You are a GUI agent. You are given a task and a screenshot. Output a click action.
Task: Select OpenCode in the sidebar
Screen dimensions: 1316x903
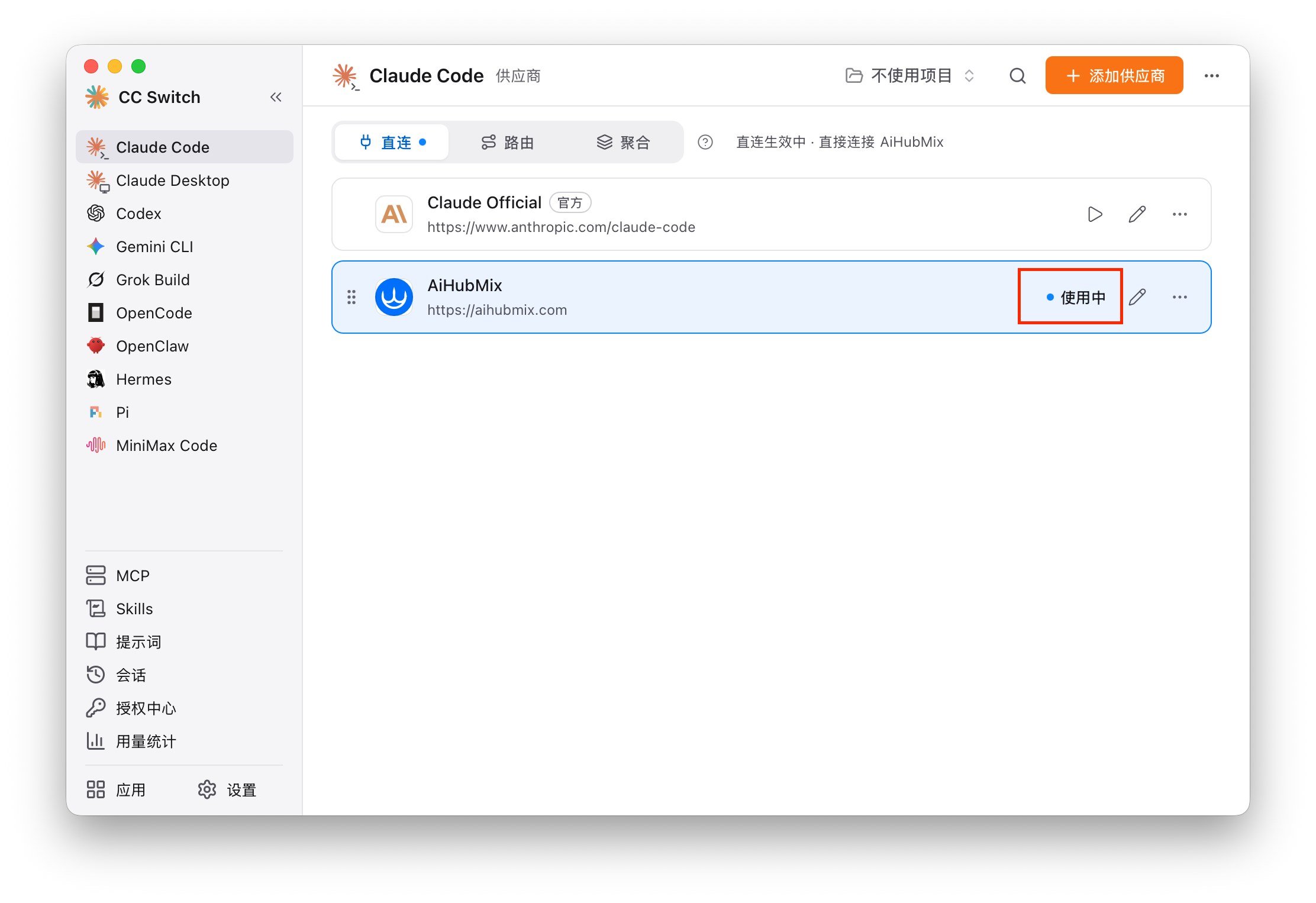coord(185,312)
